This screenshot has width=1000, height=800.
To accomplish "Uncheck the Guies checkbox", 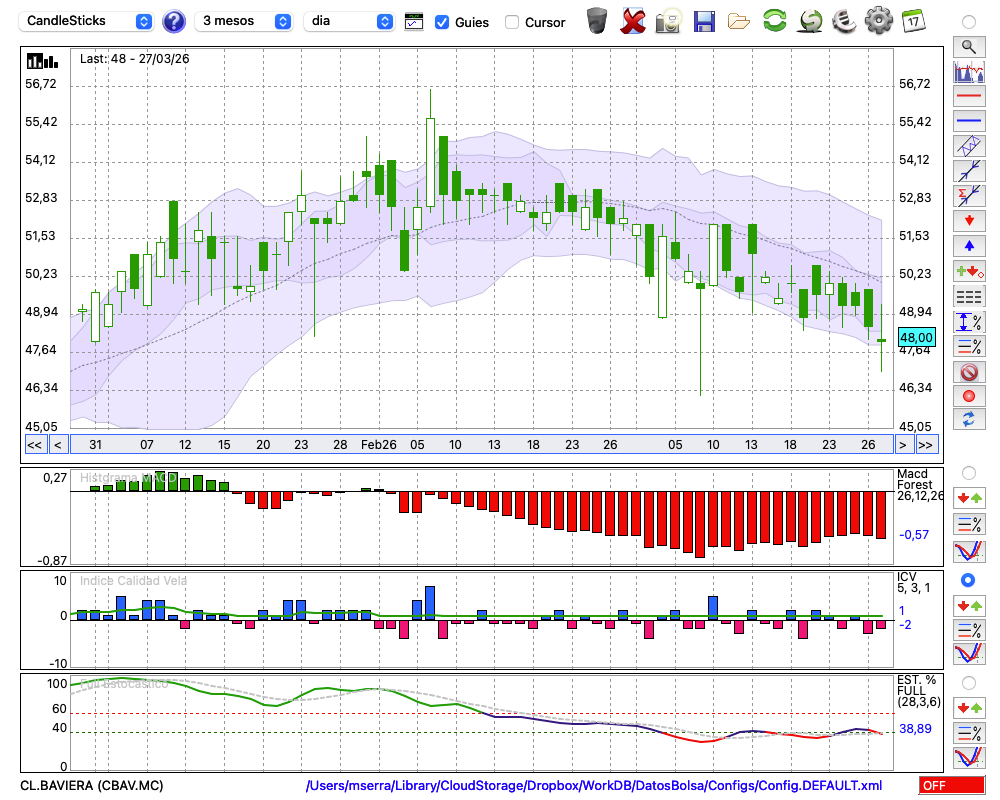I will point(442,22).
